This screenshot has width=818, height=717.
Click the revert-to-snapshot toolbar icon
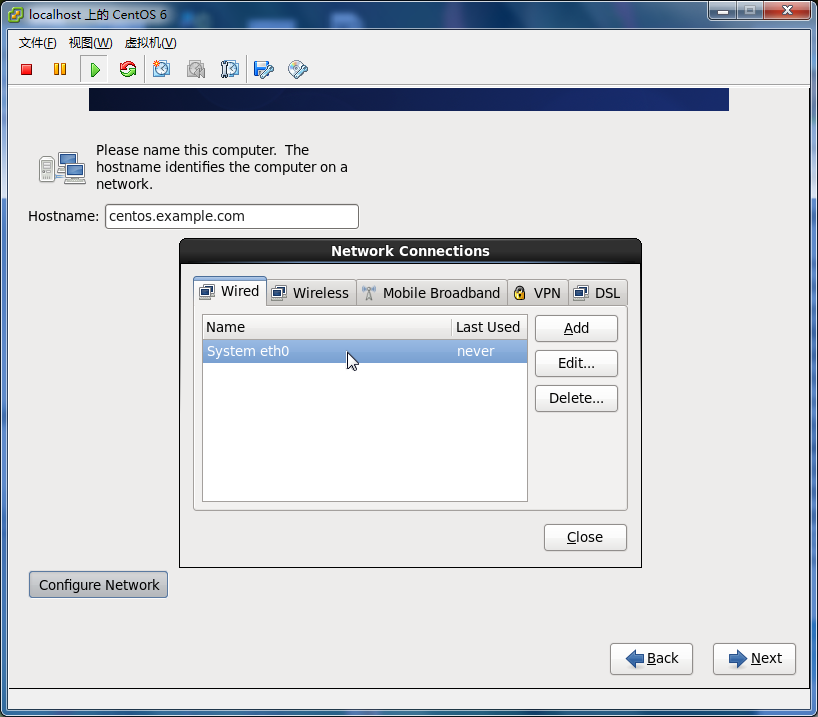pyautogui.click(x=196, y=69)
